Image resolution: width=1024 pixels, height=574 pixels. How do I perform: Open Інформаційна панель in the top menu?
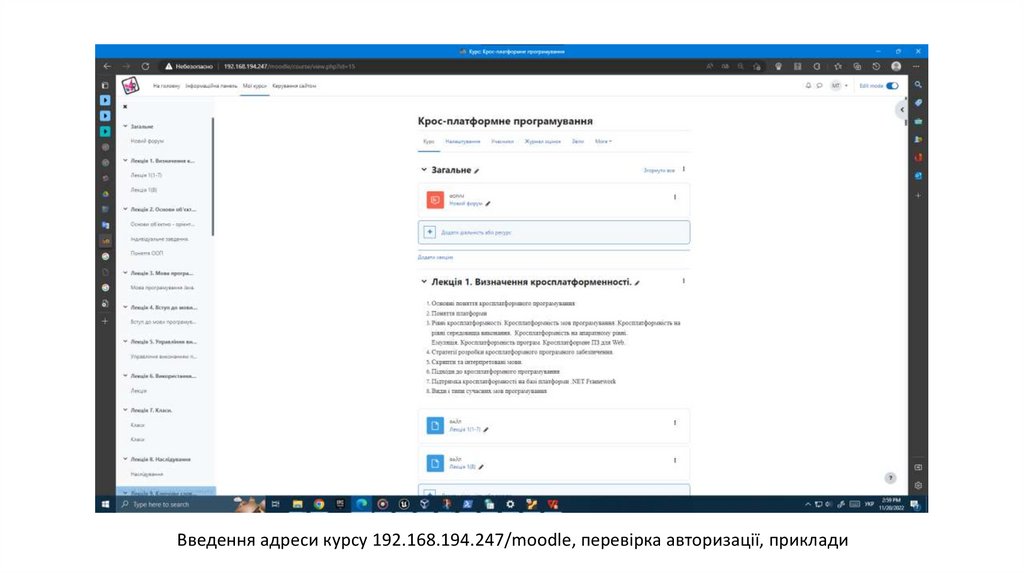click(x=211, y=86)
